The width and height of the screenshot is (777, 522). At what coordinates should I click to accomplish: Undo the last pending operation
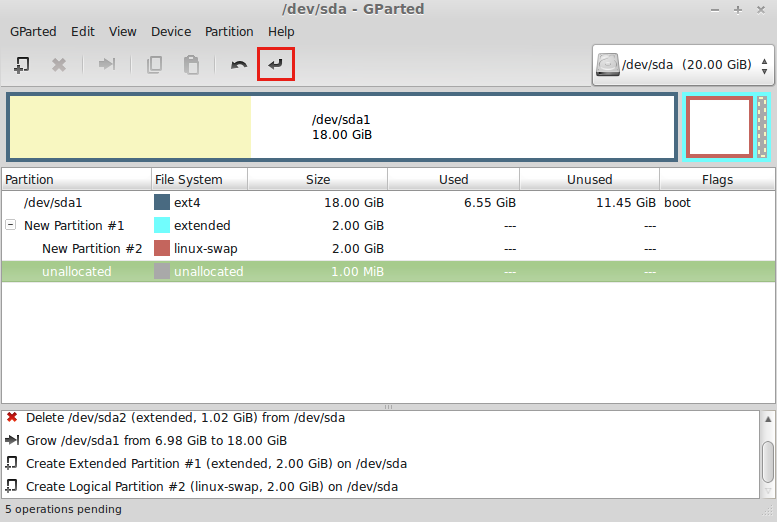point(239,65)
